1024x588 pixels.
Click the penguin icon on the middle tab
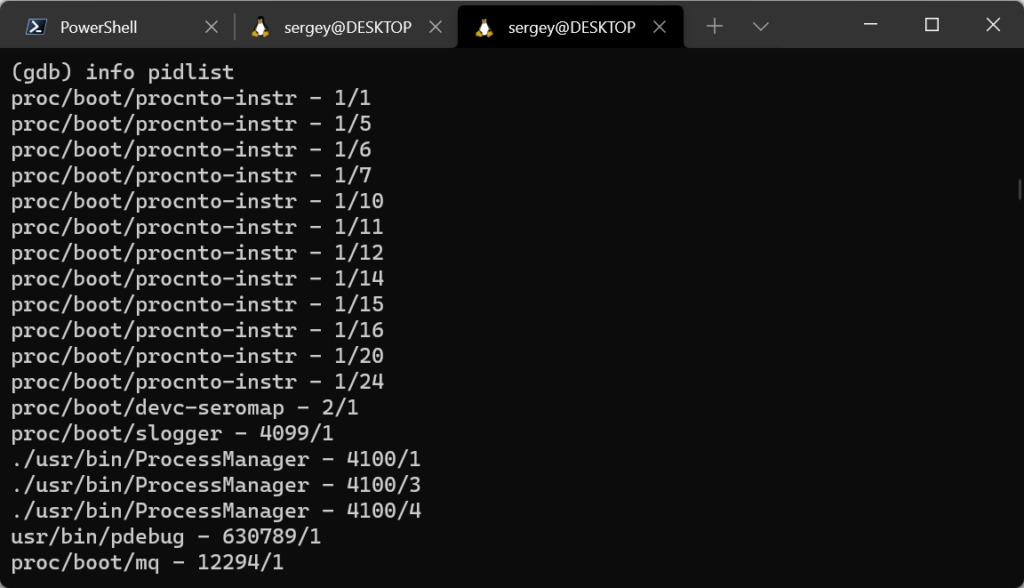pos(260,27)
